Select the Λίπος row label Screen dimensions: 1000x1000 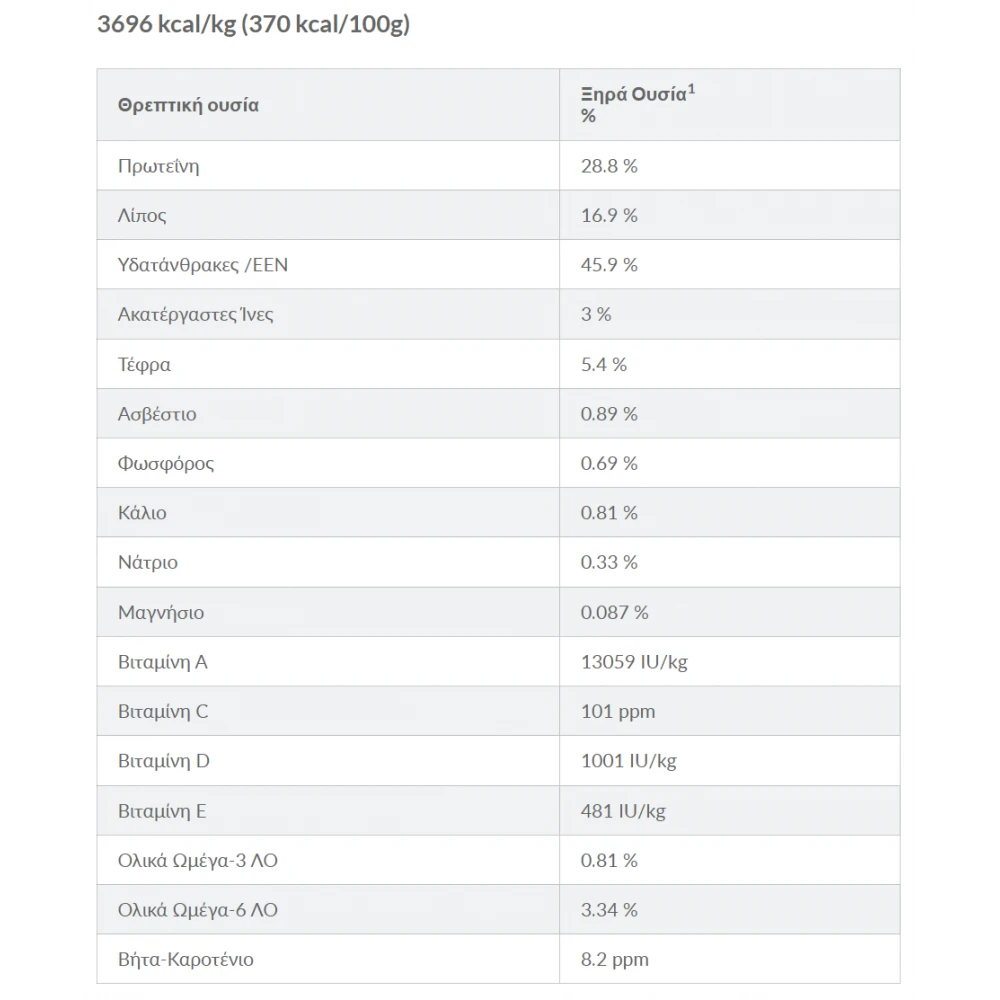(x=142, y=215)
